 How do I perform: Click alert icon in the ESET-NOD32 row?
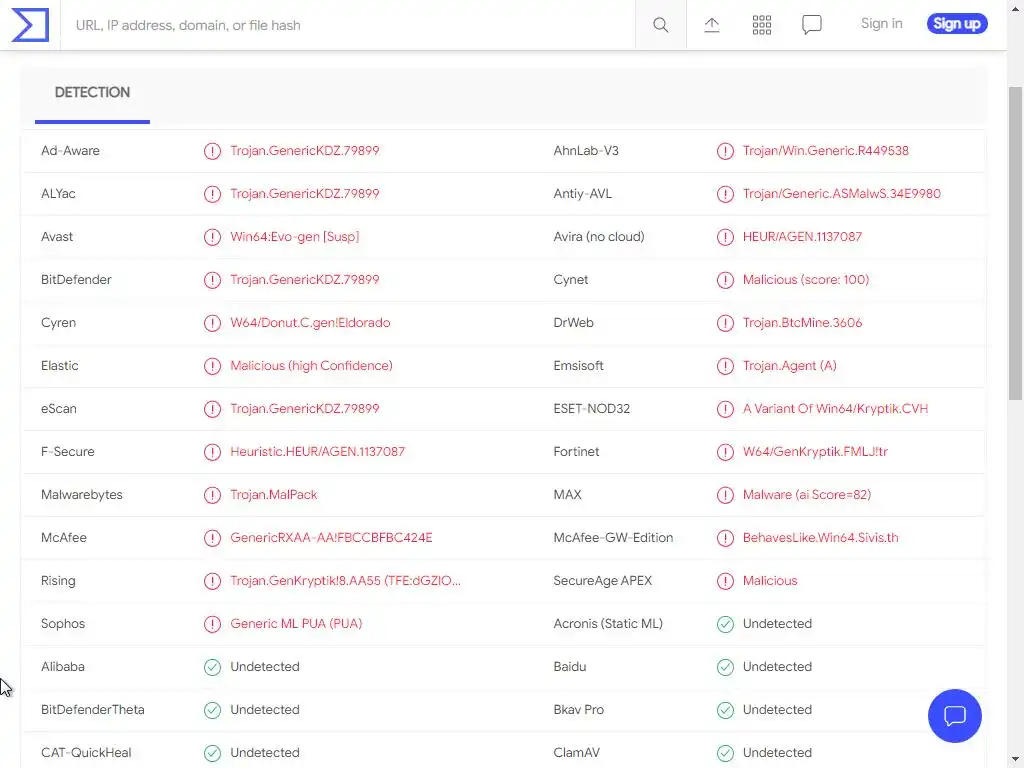click(725, 409)
